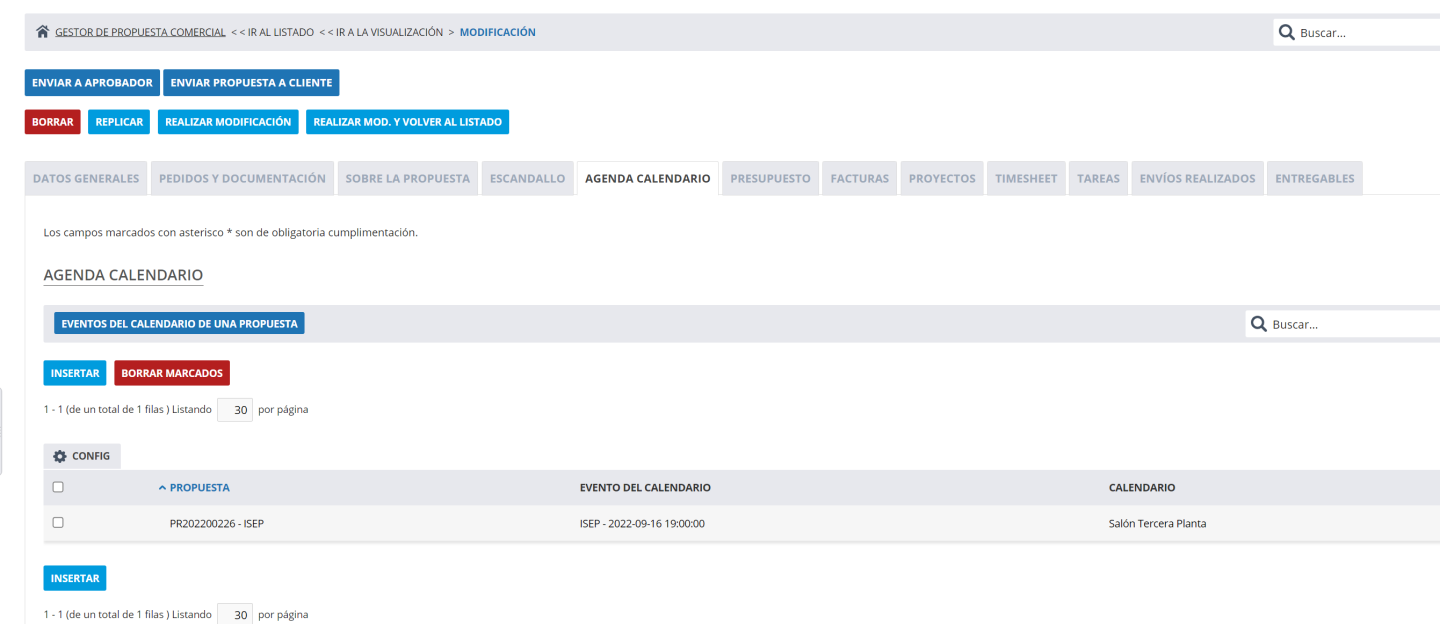
Task: Open the Presupuesto tab
Action: click(770, 178)
